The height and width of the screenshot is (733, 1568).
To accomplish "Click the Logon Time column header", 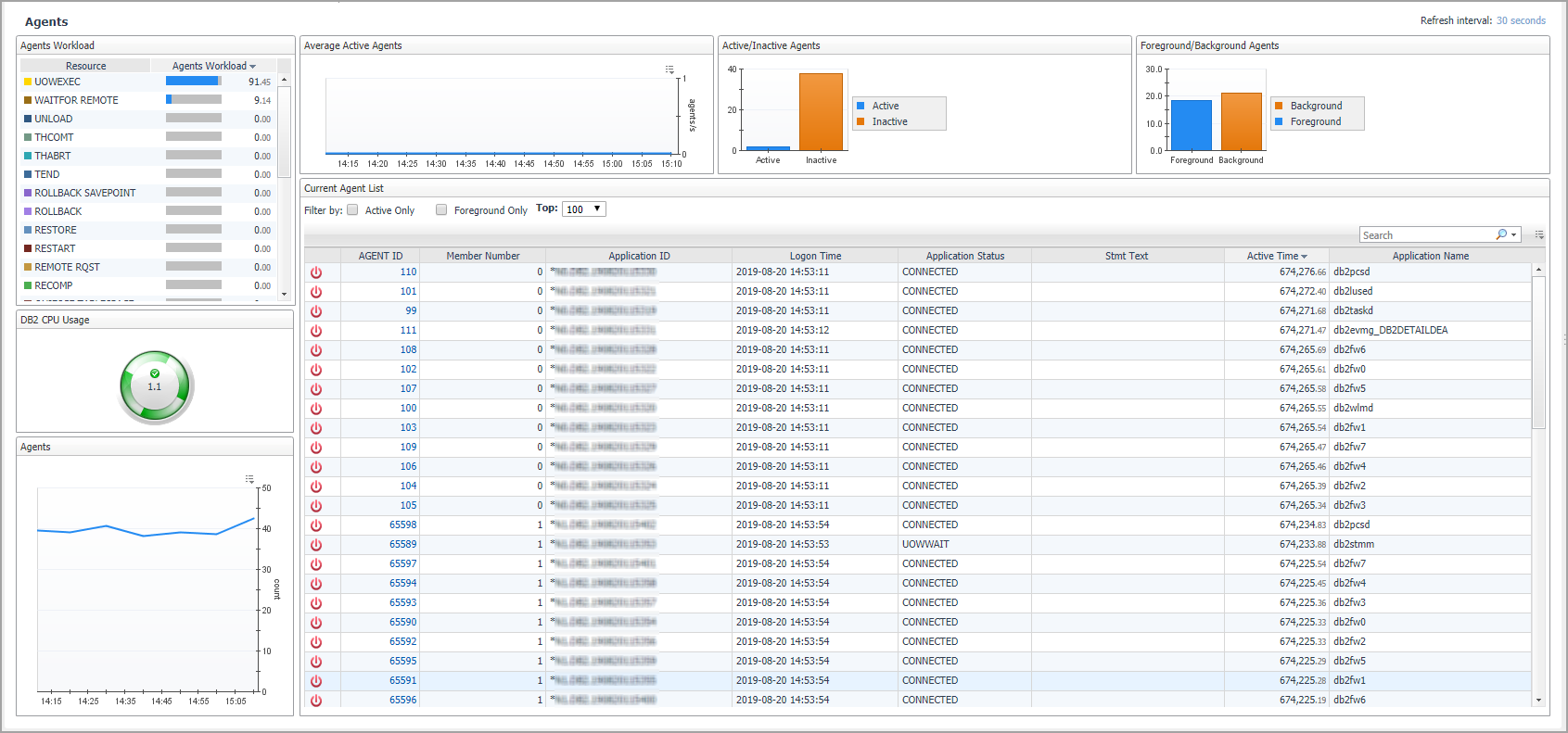I will coord(815,256).
